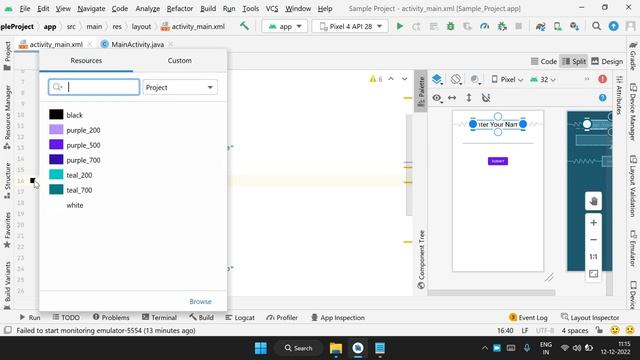Sync project with Gradle files icon

pyautogui.click(x=540, y=26)
